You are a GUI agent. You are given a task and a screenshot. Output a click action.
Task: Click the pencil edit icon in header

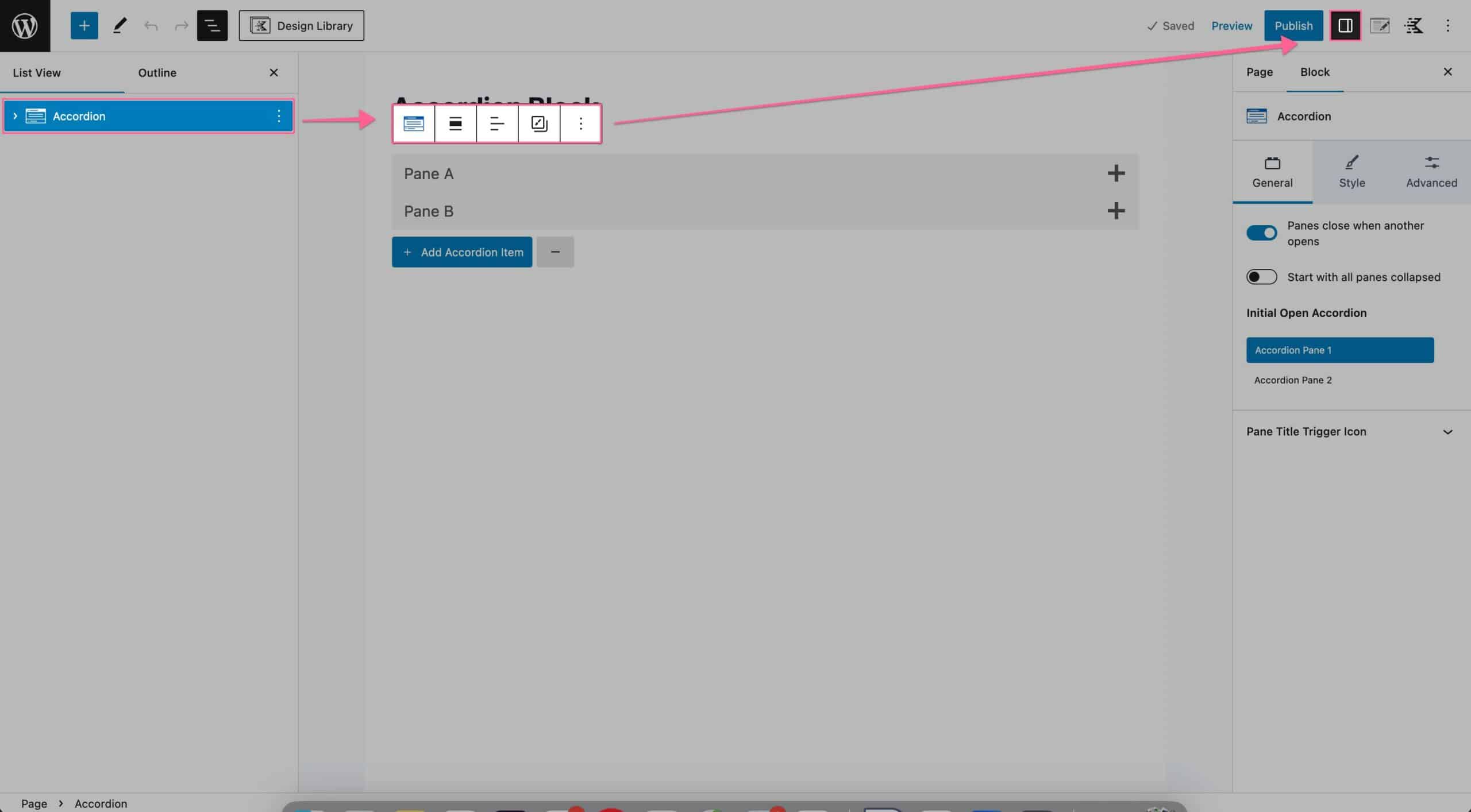[x=118, y=25]
